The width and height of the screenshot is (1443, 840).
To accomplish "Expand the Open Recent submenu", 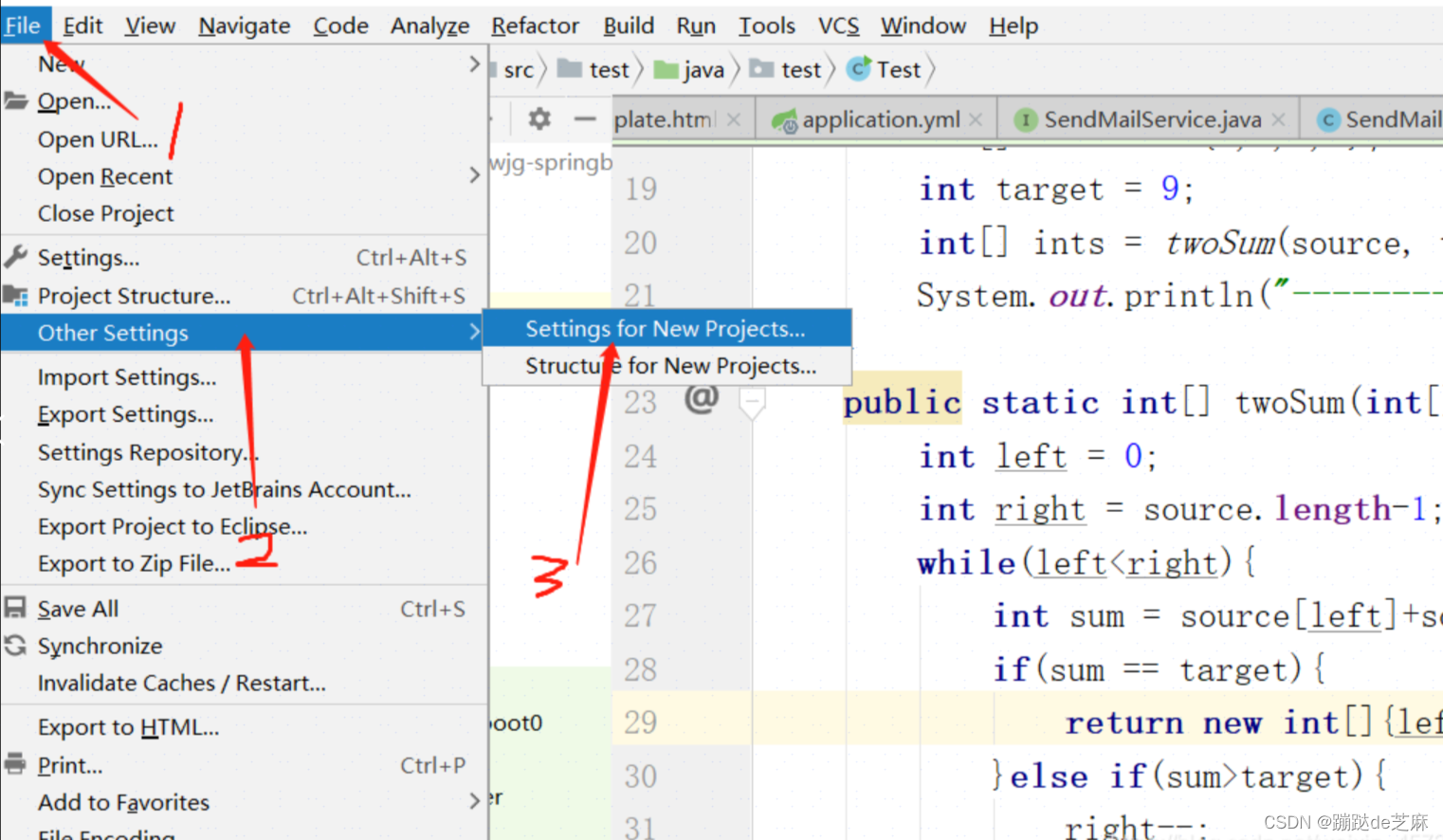I will click(474, 175).
